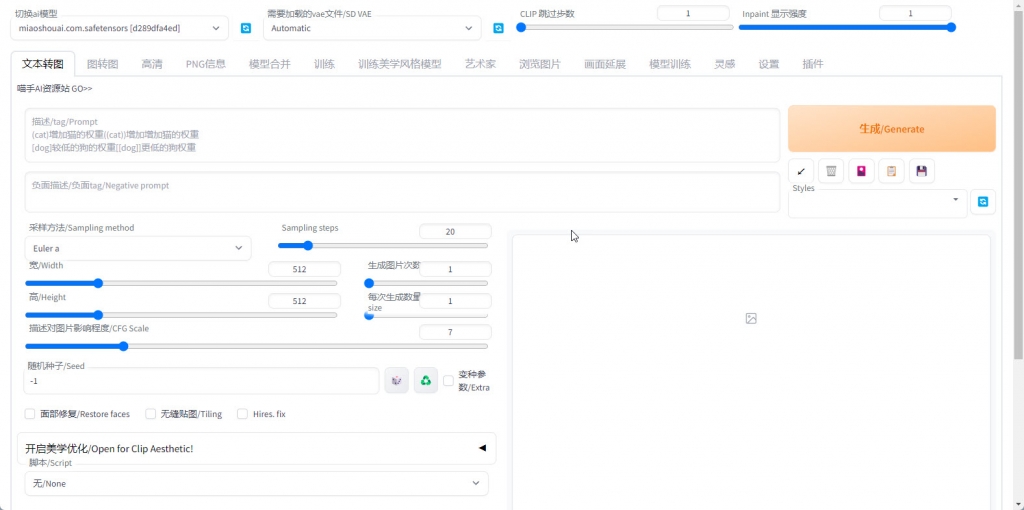Open the 插件 tab
The height and width of the screenshot is (510, 1024).
point(812,64)
